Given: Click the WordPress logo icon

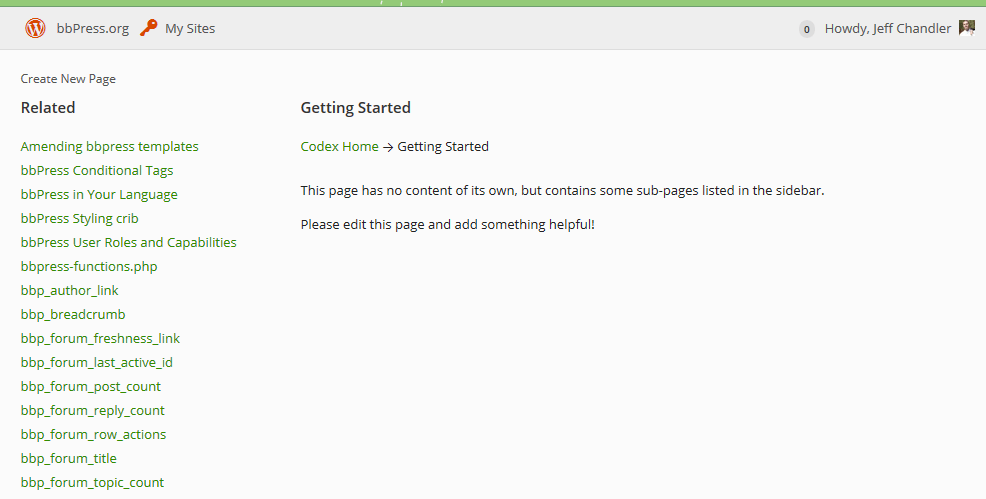Looking at the screenshot, I should pyautogui.click(x=35, y=28).
